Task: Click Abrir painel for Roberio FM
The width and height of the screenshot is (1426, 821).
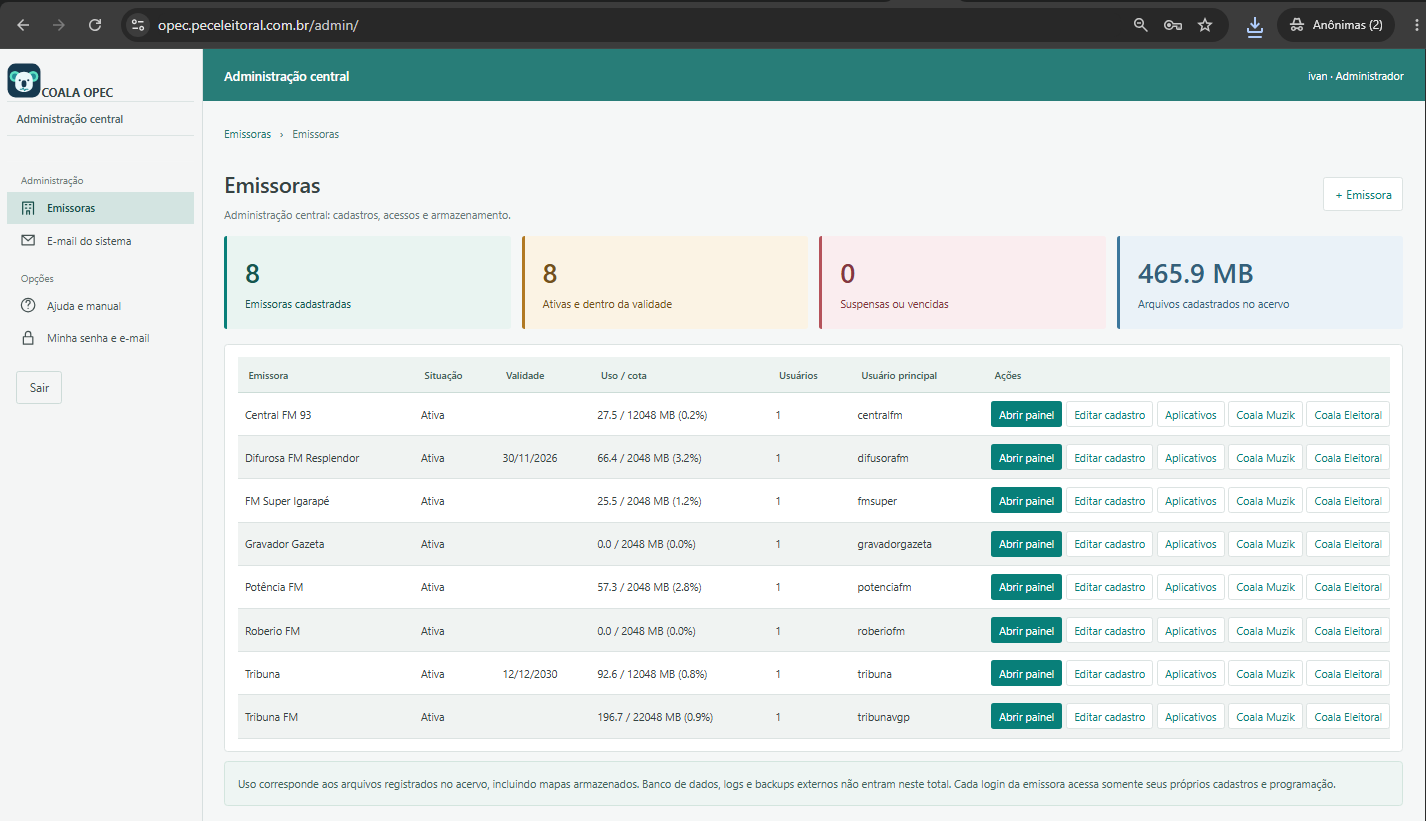Action: [1026, 631]
